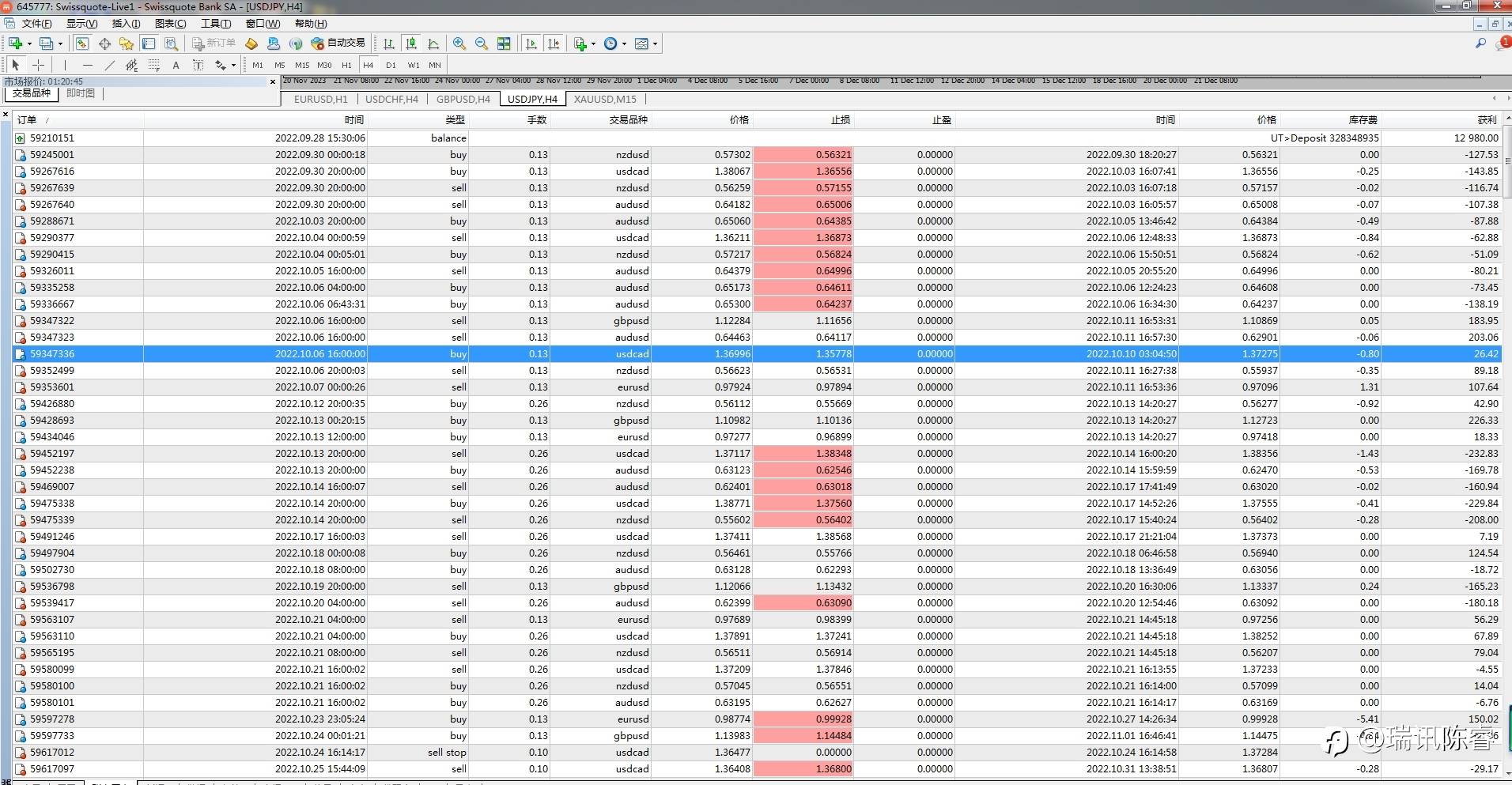Select order row 59428693 gbpusd buy
This screenshot has height=785, width=1512.
click(x=52, y=421)
